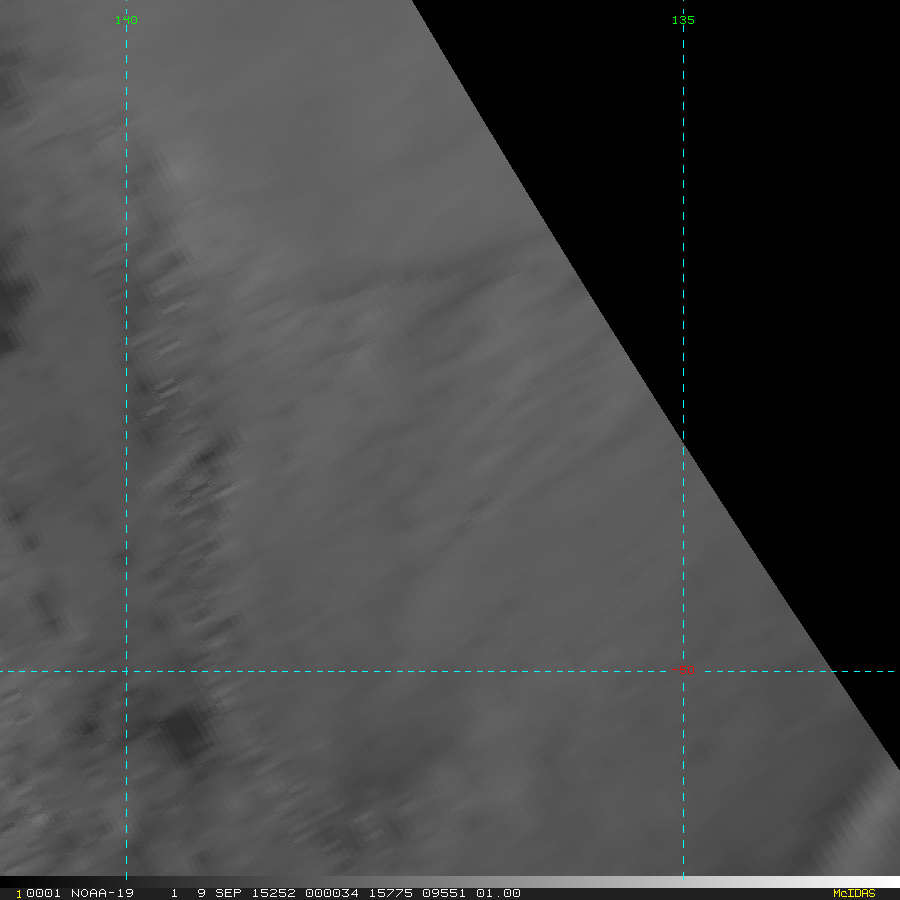This screenshot has width=900, height=900.
Task: Click the band number 1 in status bar
Action: coord(174,893)
